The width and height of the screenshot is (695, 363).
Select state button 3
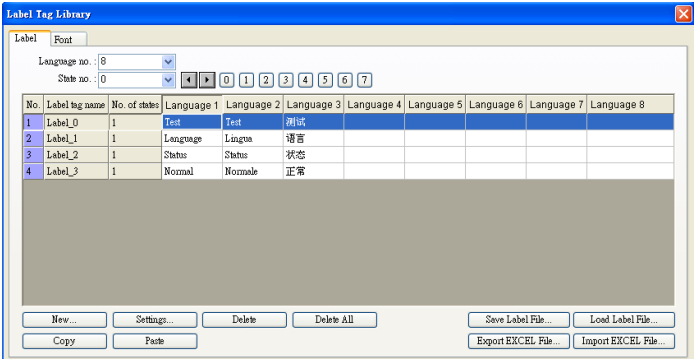click(x=286, y=80)
